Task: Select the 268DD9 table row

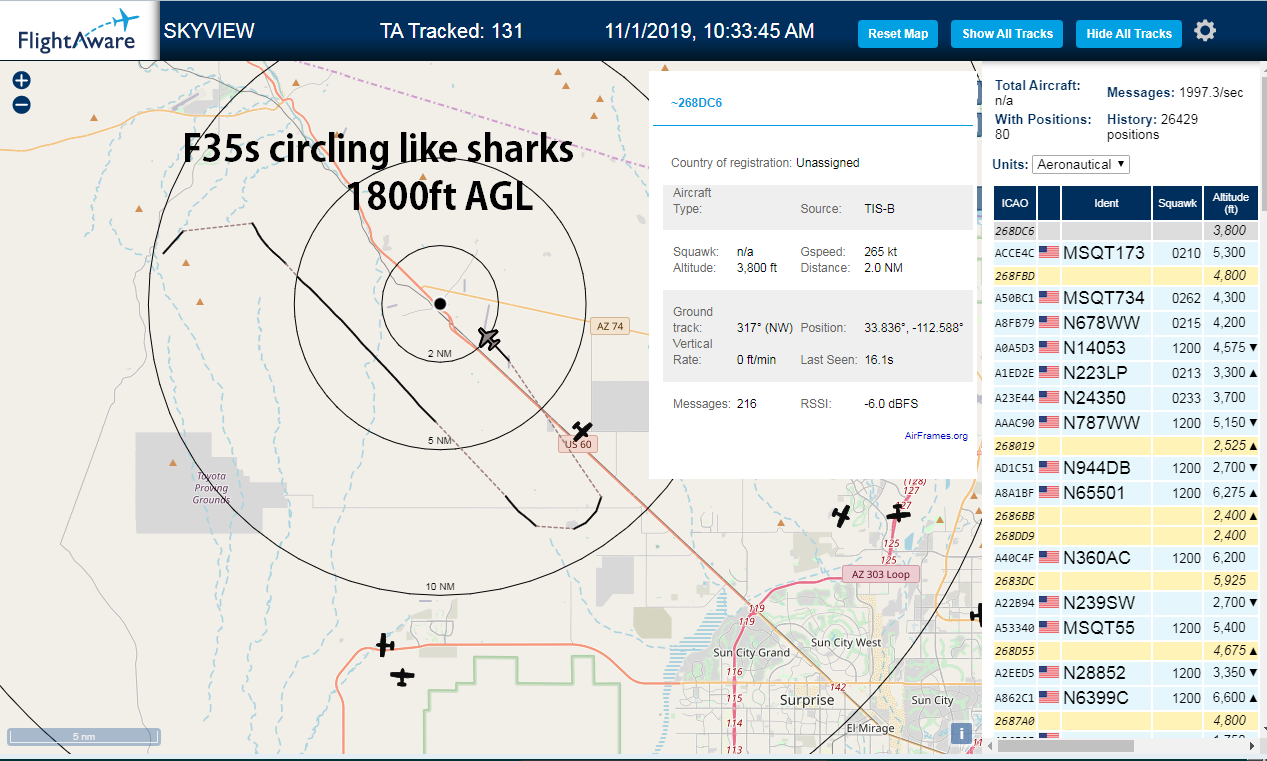Action: click(1126, 536)
